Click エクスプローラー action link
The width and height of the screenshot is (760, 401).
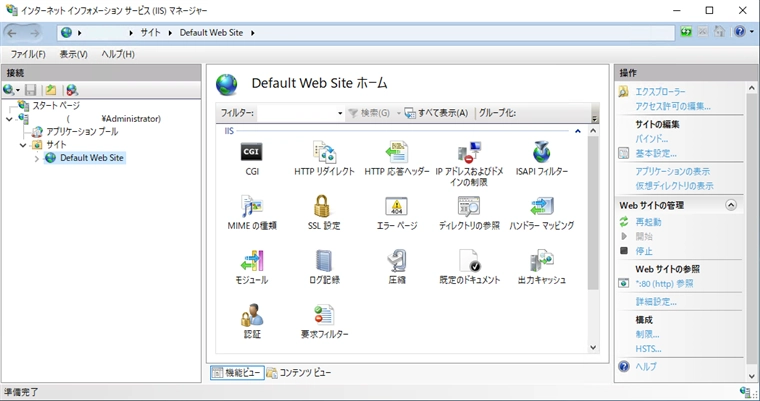click(x=660, y=92)
